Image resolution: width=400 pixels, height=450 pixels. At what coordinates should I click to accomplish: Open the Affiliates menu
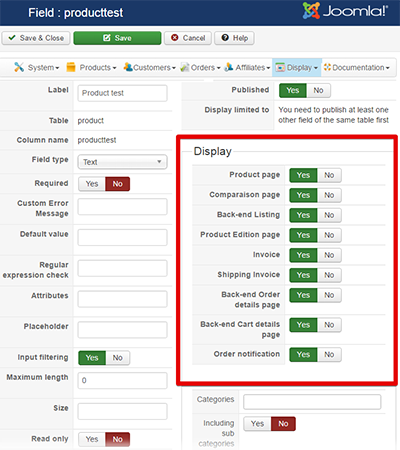pyautogui.click(x=253, y=67)
